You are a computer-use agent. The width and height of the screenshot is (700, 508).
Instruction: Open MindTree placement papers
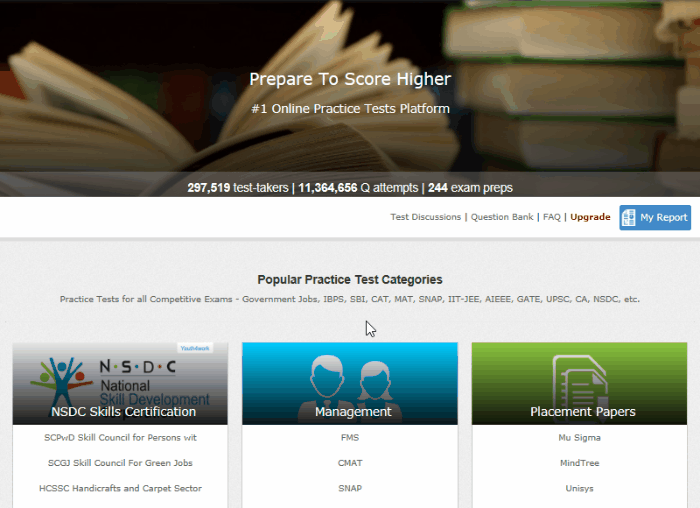579,463
